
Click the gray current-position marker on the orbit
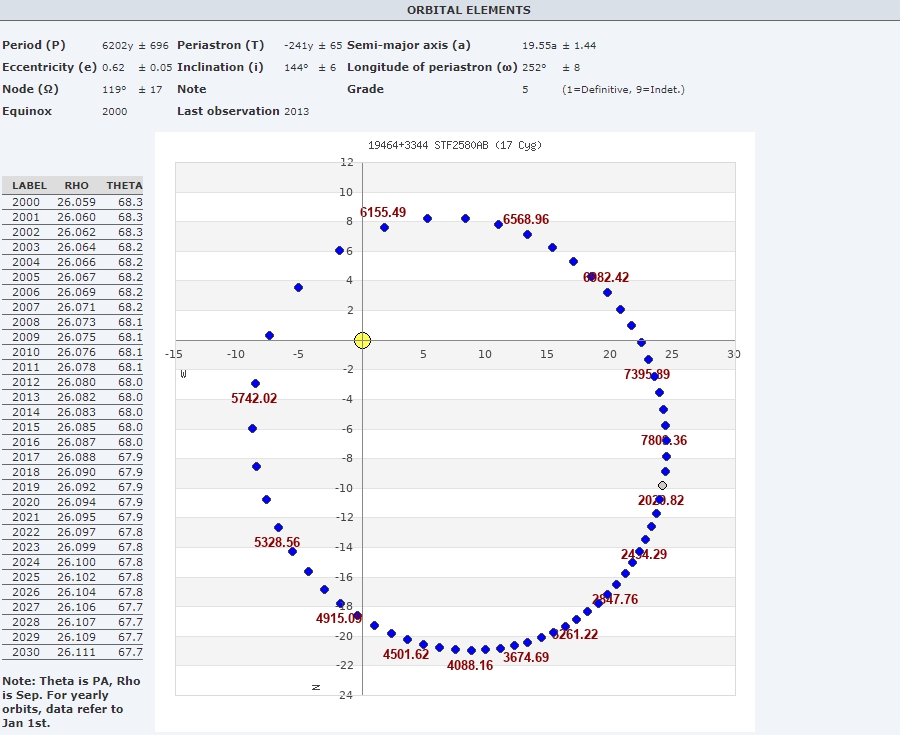tap(662, 486)
